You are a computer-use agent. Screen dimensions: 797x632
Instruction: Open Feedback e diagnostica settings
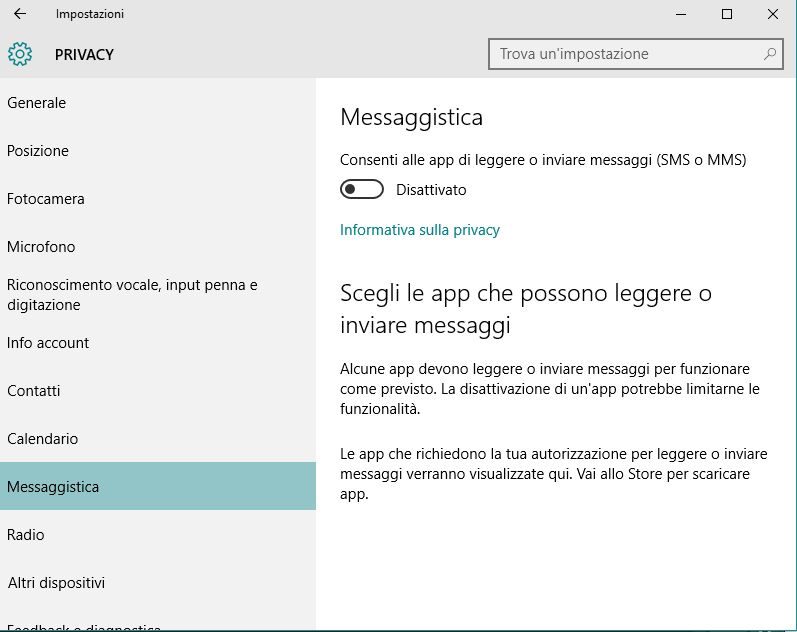coord(84,627)
